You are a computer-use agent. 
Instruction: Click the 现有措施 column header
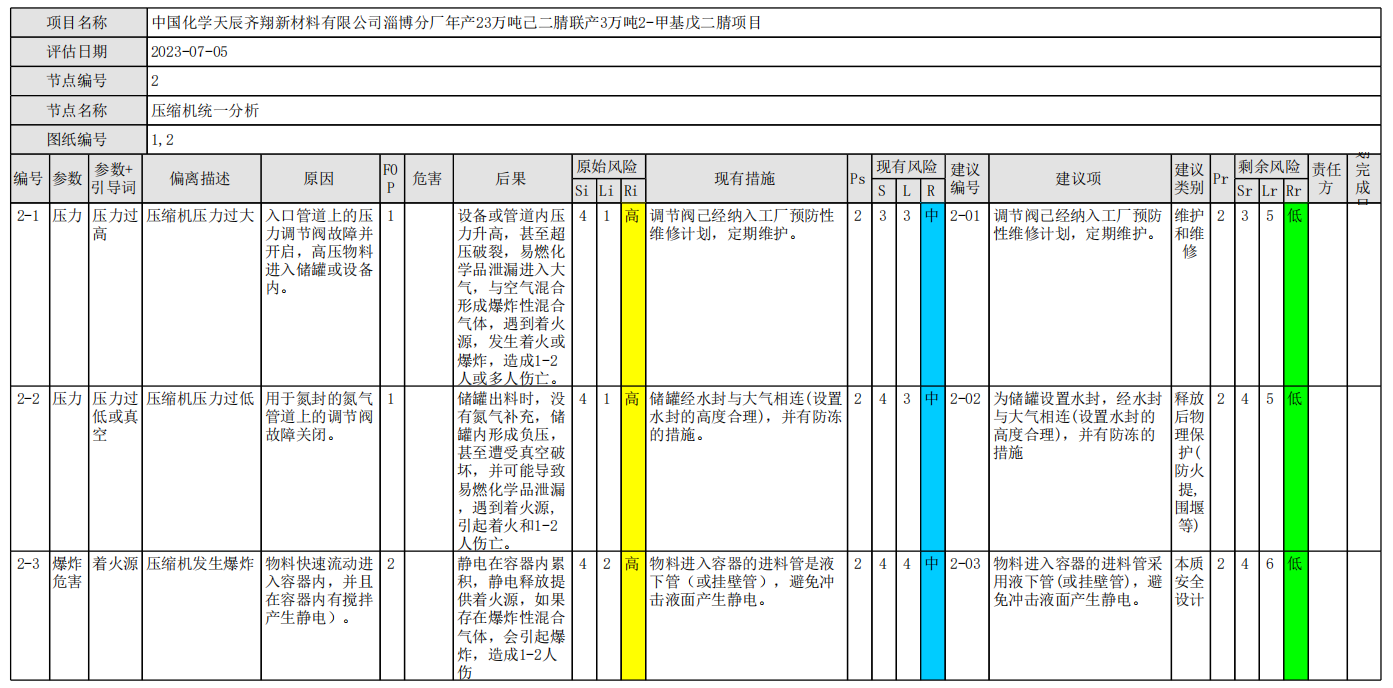[x=745, y=179]
